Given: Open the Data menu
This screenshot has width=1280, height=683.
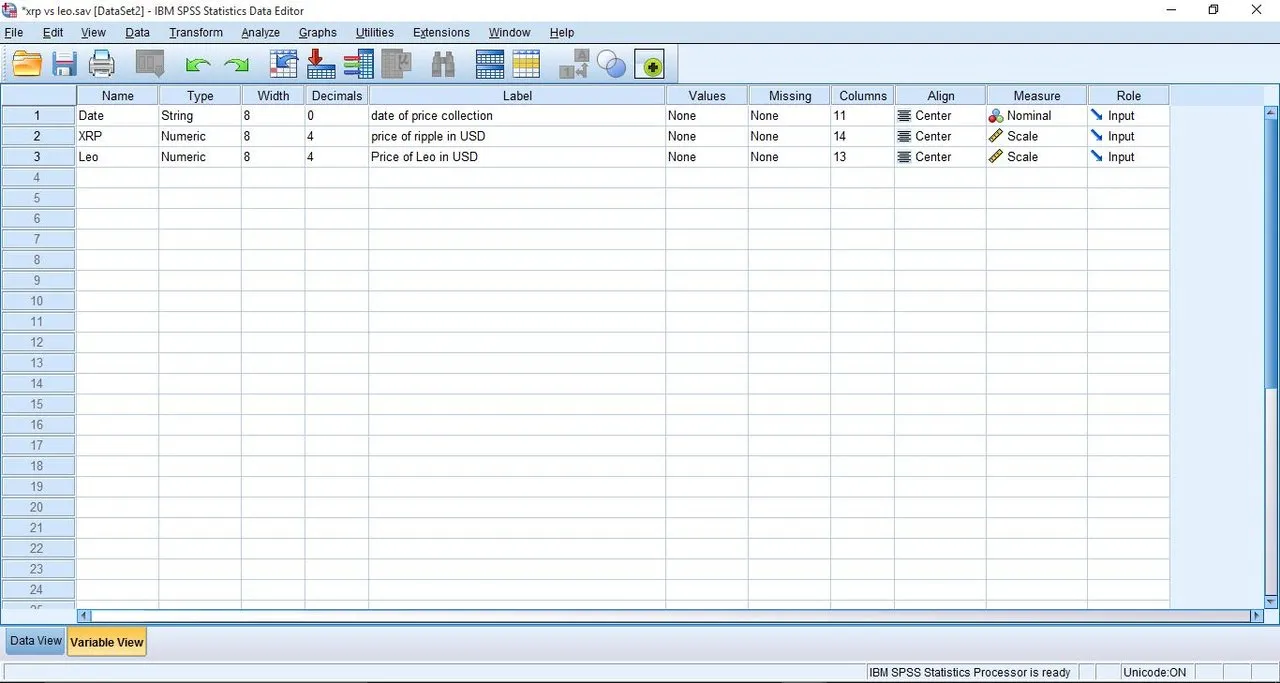Looking at the screenshot, I should [x=137, y=32].
